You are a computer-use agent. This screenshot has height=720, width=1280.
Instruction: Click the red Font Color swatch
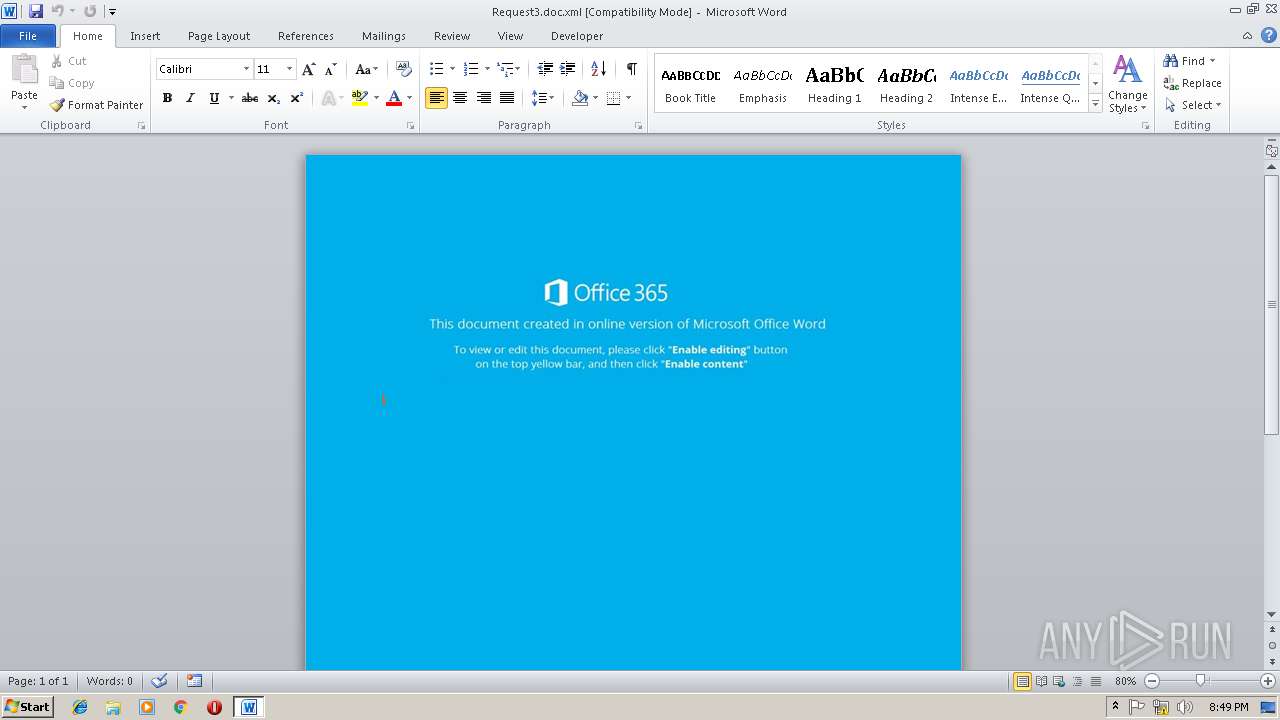(x=394, y=98)
